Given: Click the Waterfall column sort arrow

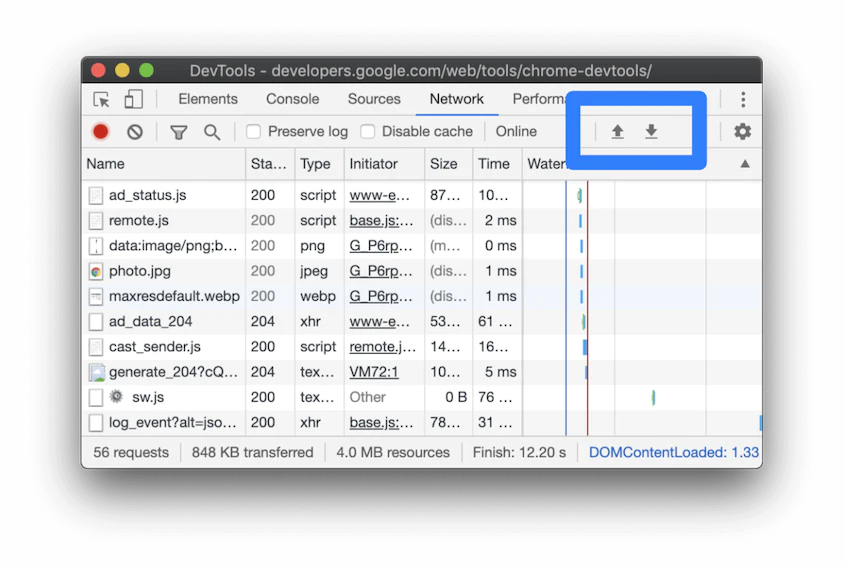Looking at the screenshot, I should tap(745, 164).
